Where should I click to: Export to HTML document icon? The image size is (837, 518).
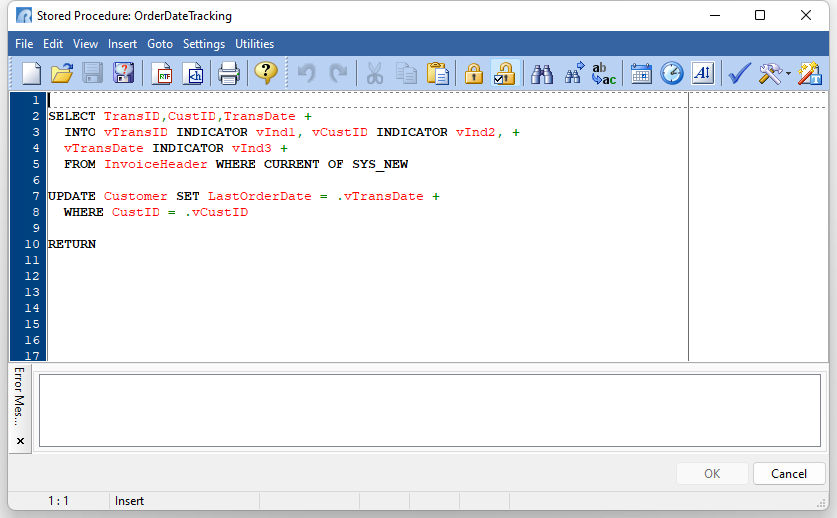click(x=193, y=74)
